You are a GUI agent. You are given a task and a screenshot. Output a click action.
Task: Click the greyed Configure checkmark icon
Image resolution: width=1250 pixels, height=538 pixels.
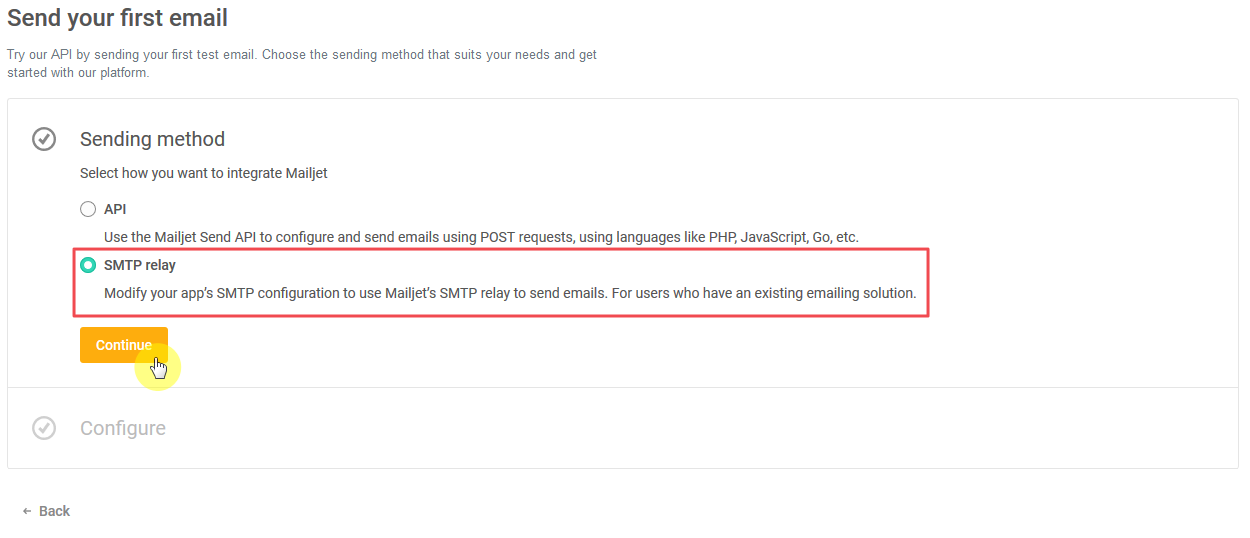[44, 428]
